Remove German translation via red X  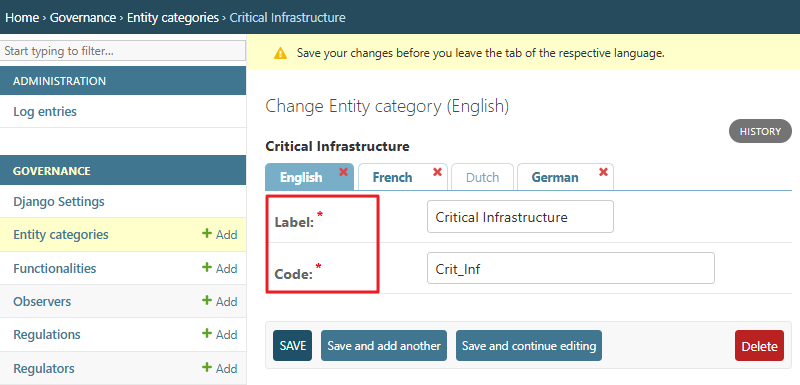[604, 172]
